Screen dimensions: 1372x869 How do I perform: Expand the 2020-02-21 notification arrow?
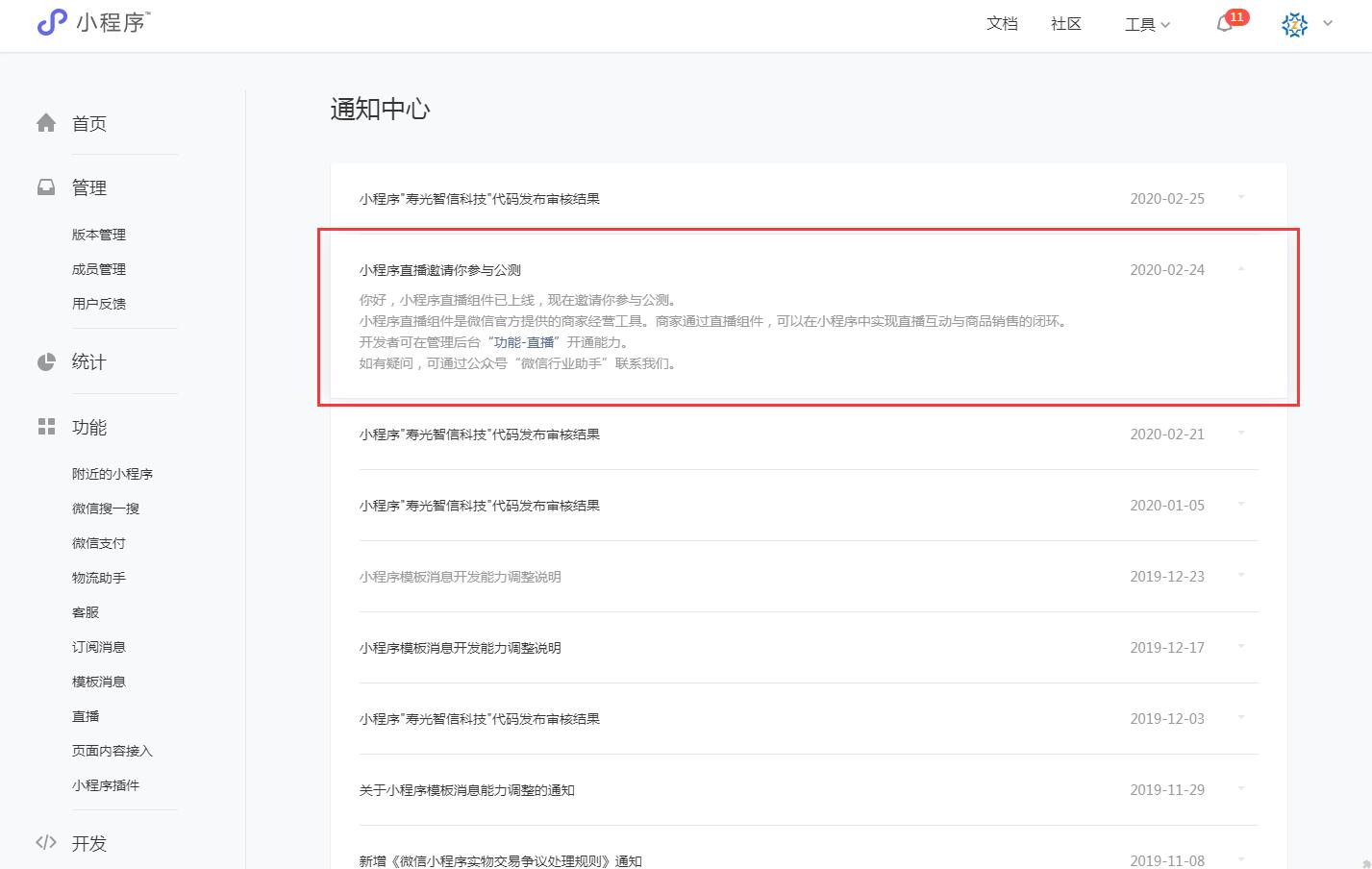coord(1241,433)
